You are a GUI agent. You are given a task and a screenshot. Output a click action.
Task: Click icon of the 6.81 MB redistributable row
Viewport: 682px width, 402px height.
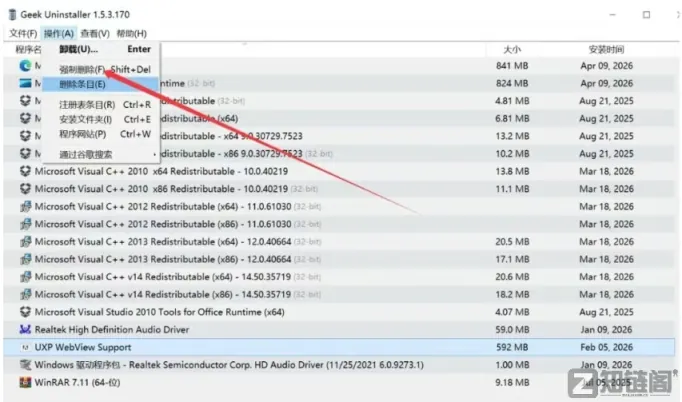[25, 118]
